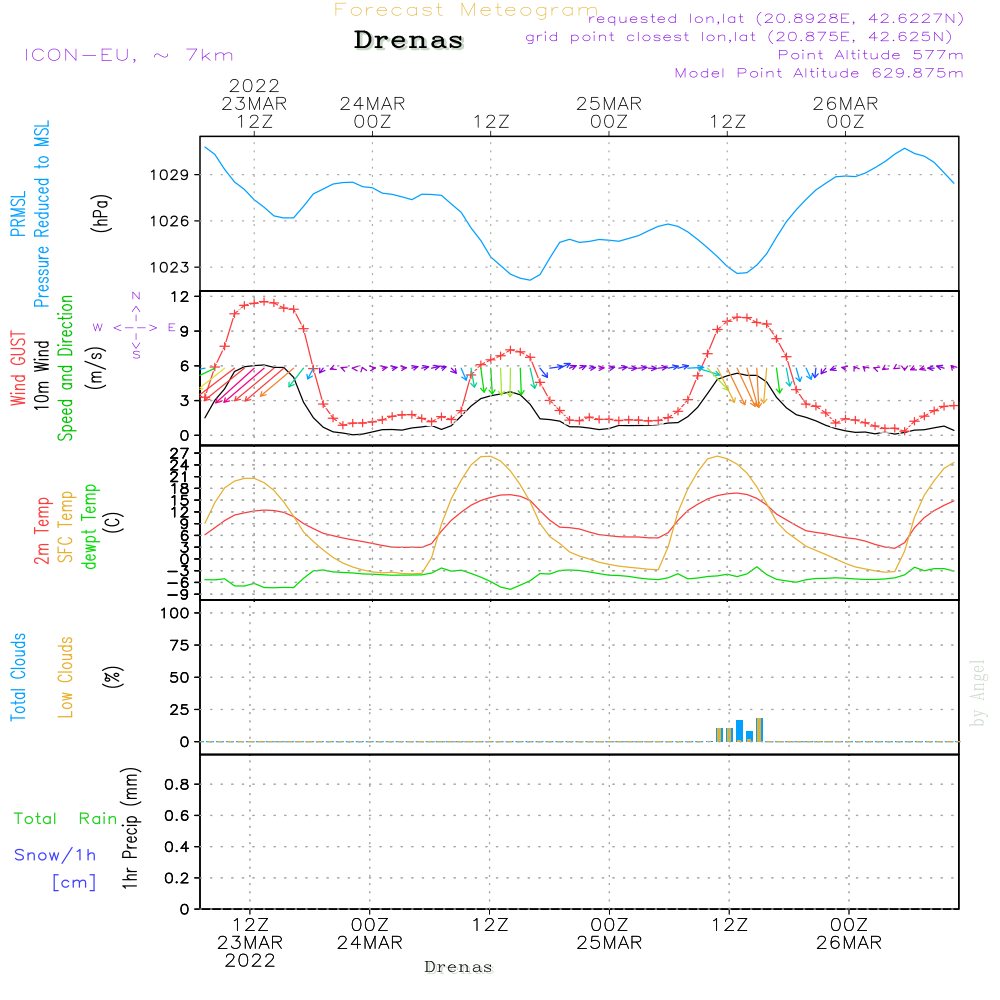Click the 1029 hPa pressure axis tick
Screen dimensions: 1000x1000
click(x=169, y=175)
